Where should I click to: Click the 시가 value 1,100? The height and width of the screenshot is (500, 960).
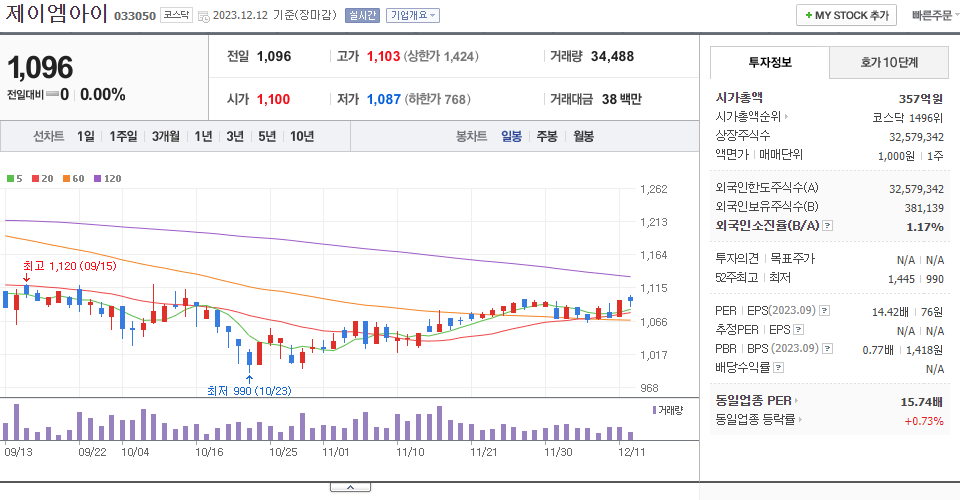[274, 99]
